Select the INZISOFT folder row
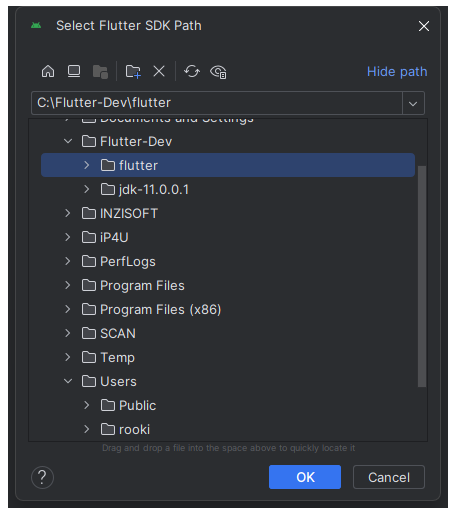The width and height of the screenshot is (459, 514). tap(228, 213)
